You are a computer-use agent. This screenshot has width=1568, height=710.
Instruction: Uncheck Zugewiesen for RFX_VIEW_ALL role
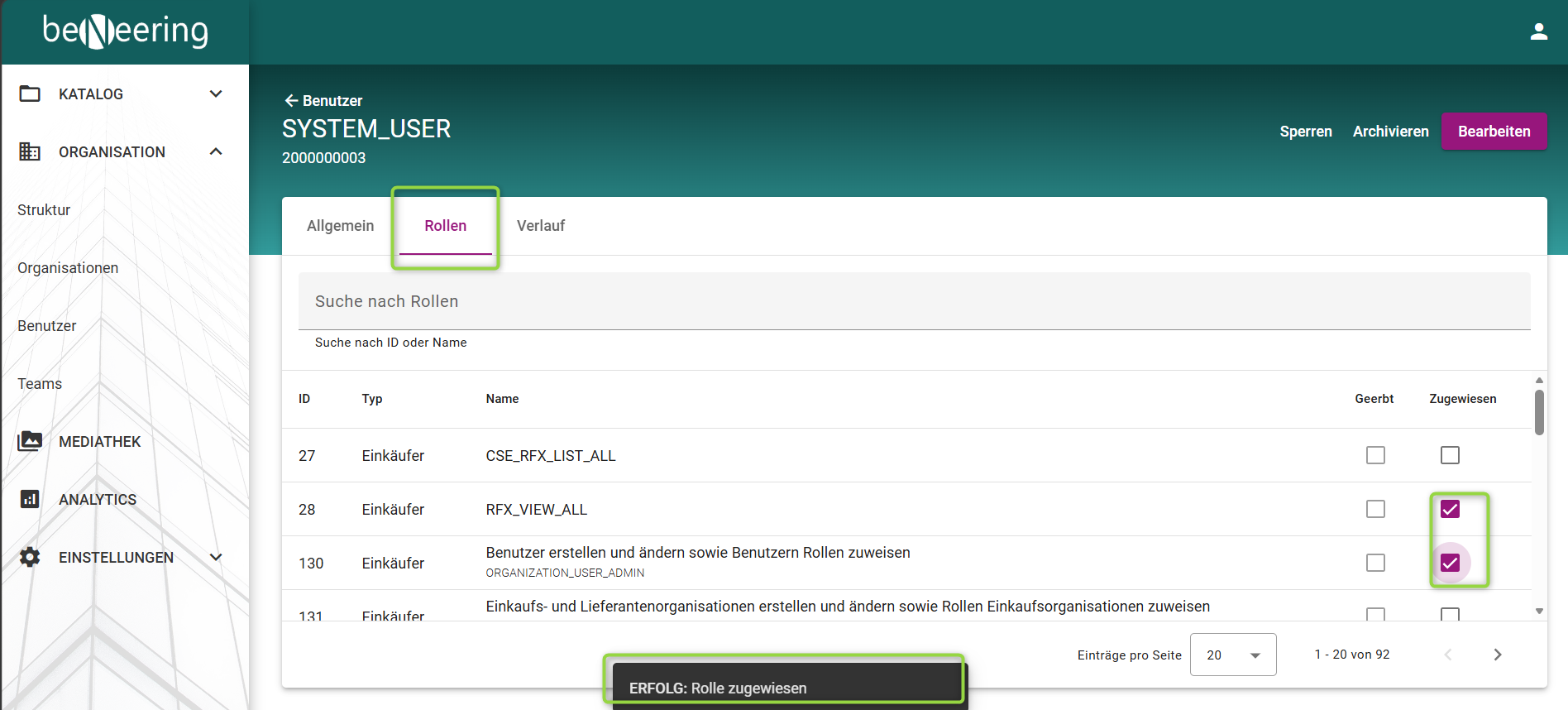(x=1450, y=509)
